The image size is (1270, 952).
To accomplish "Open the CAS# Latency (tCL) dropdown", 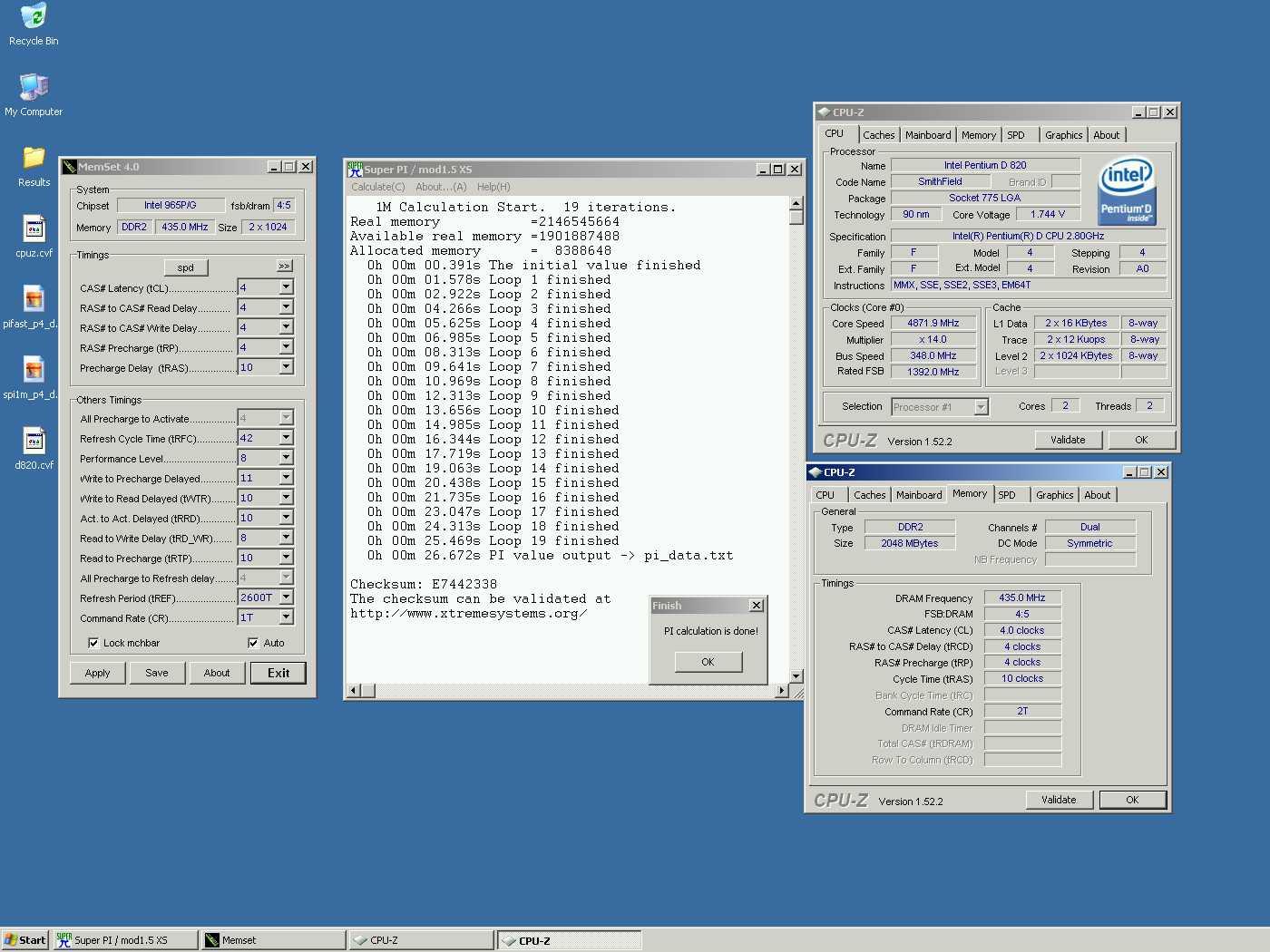I will coord(286,287).
